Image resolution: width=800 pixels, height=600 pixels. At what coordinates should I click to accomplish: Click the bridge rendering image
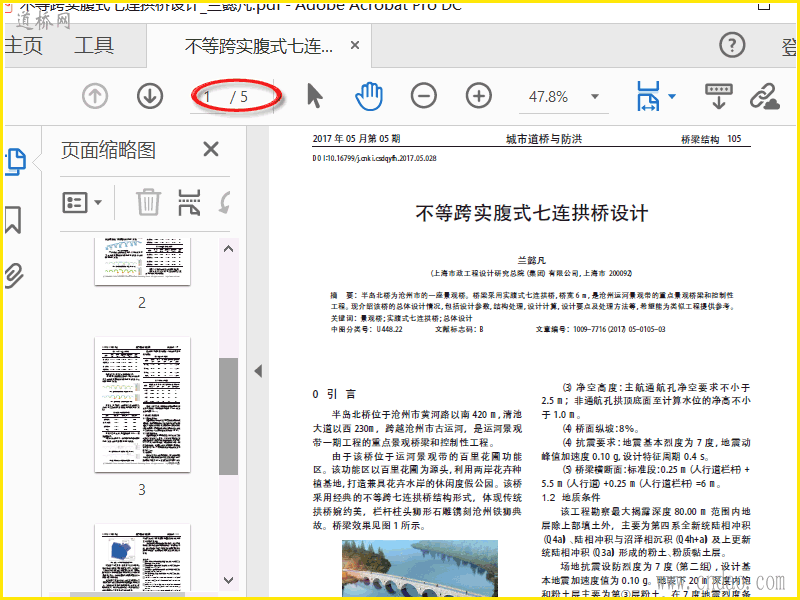(419, 568)
